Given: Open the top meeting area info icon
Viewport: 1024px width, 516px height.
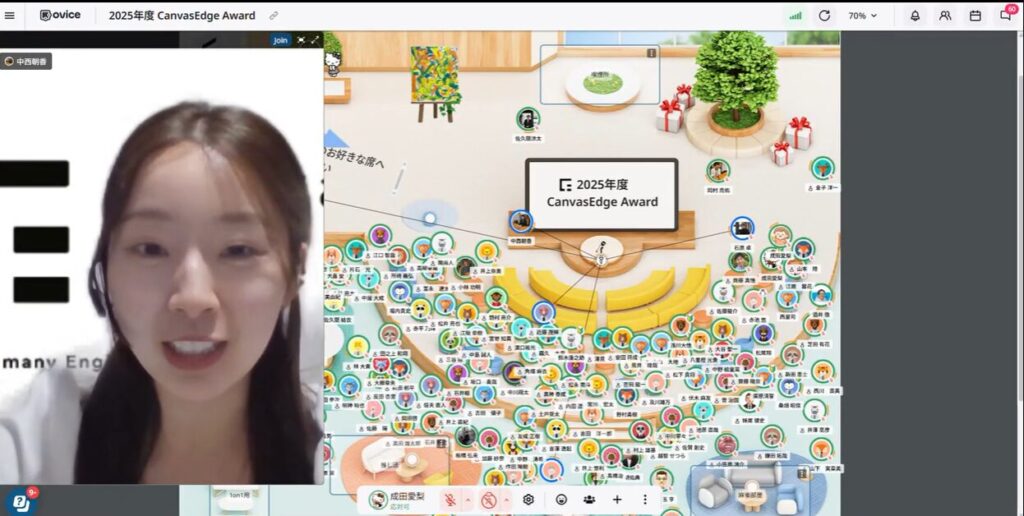Looking at the screenshot, I should pyautogui.click(x=651, y=54).
